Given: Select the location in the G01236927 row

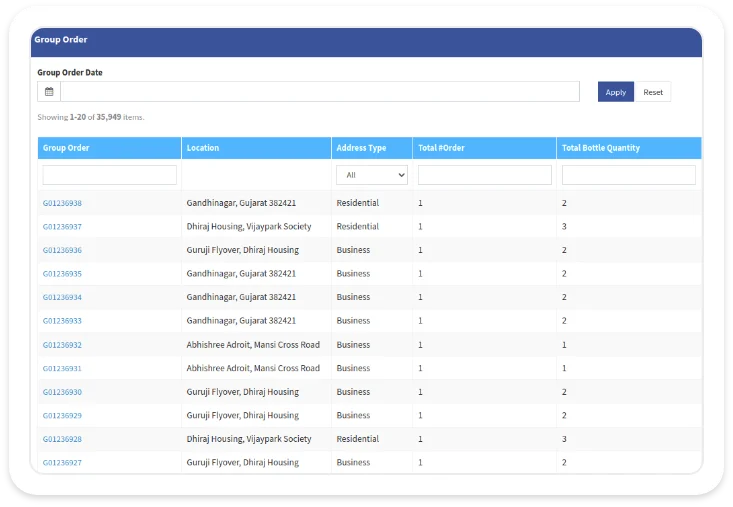Looking at the screenshot, I should (x=243, y=463).
